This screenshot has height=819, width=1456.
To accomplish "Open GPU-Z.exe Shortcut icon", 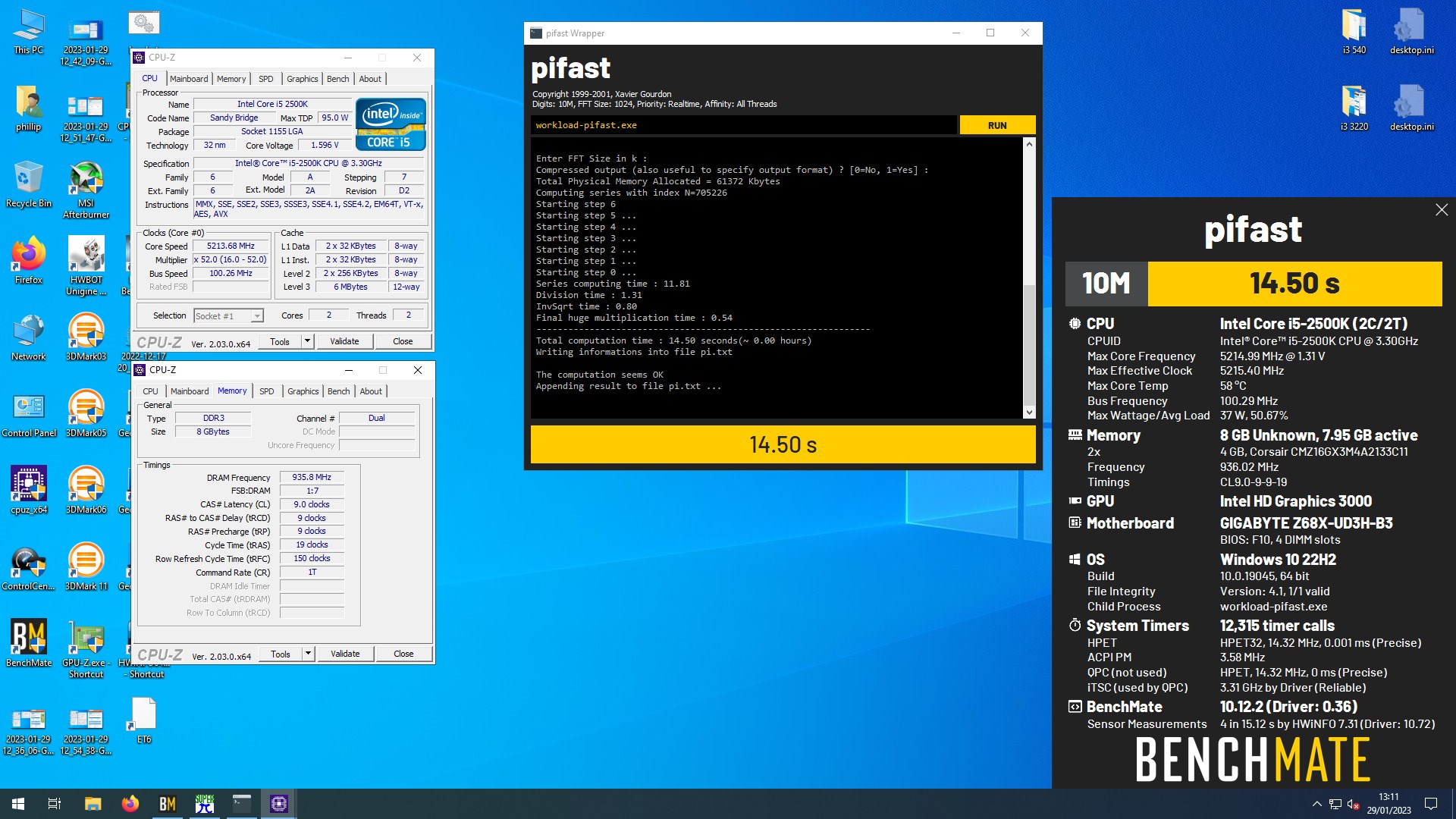I will tap(86, 650).
